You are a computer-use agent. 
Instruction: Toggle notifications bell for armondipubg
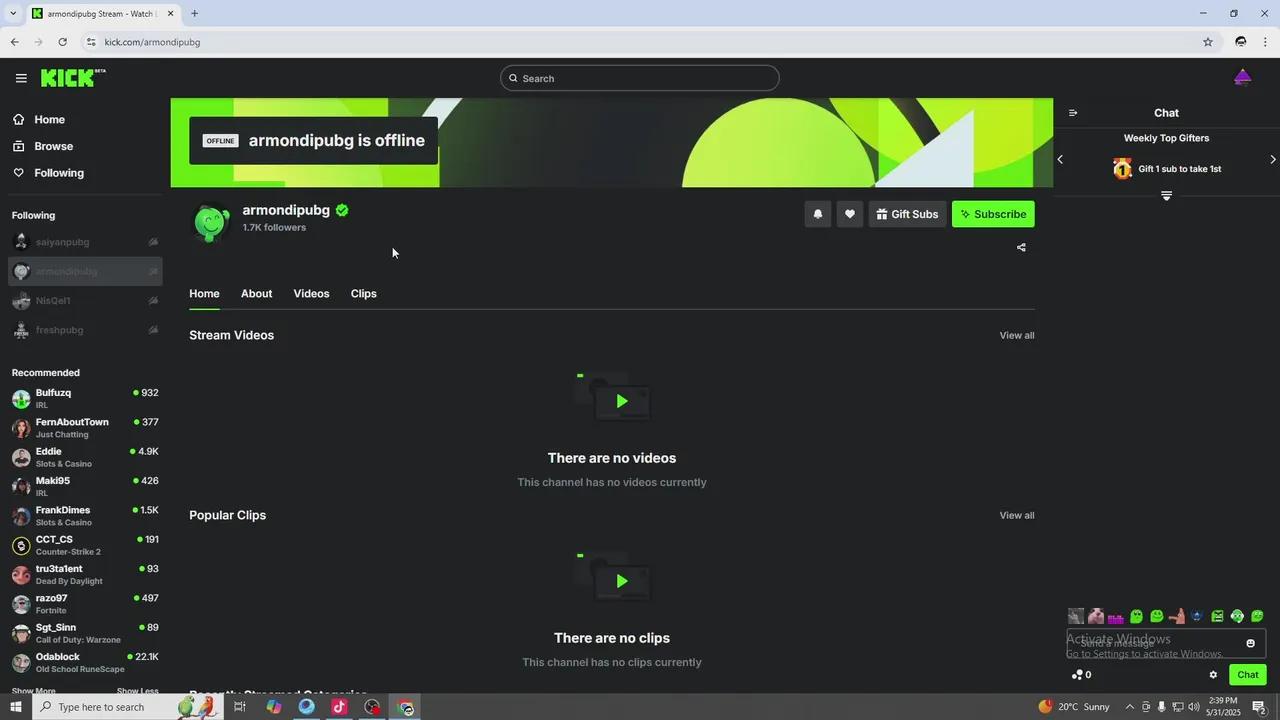pyautogui.click(x=818, y=214)
